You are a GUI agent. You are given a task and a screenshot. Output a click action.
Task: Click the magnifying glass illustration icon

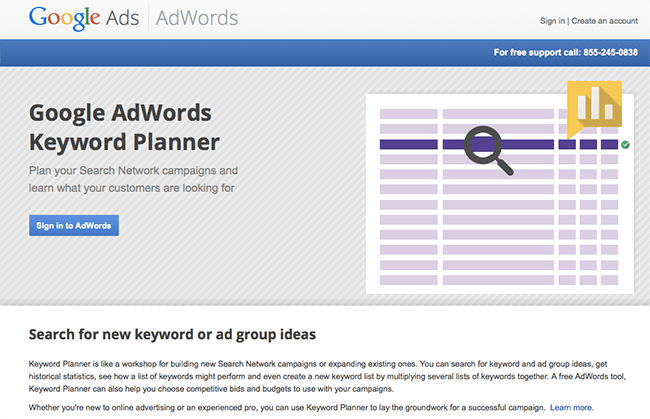point(488,150)
